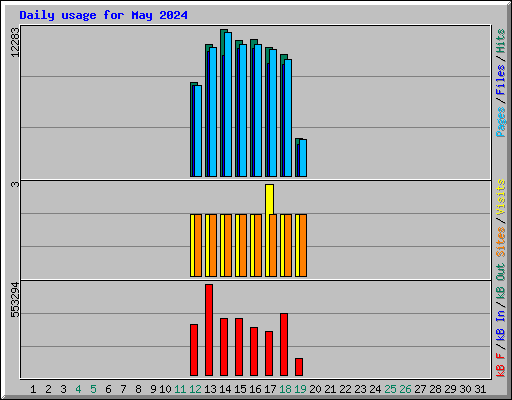
Task: Click day 1 on the date axis
Action: click(x=33, y=389)
